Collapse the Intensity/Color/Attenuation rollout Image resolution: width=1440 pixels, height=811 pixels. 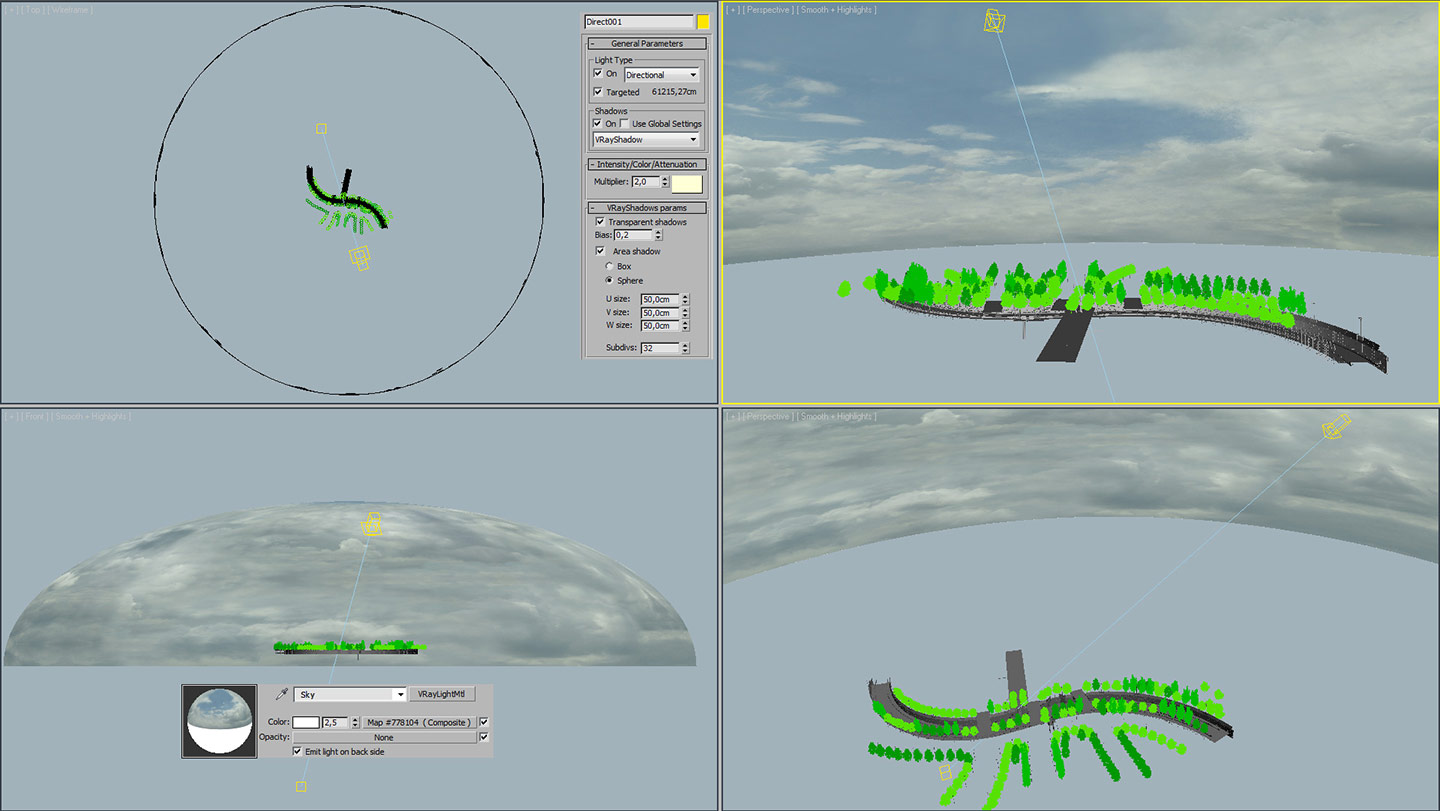coord(646,164)
